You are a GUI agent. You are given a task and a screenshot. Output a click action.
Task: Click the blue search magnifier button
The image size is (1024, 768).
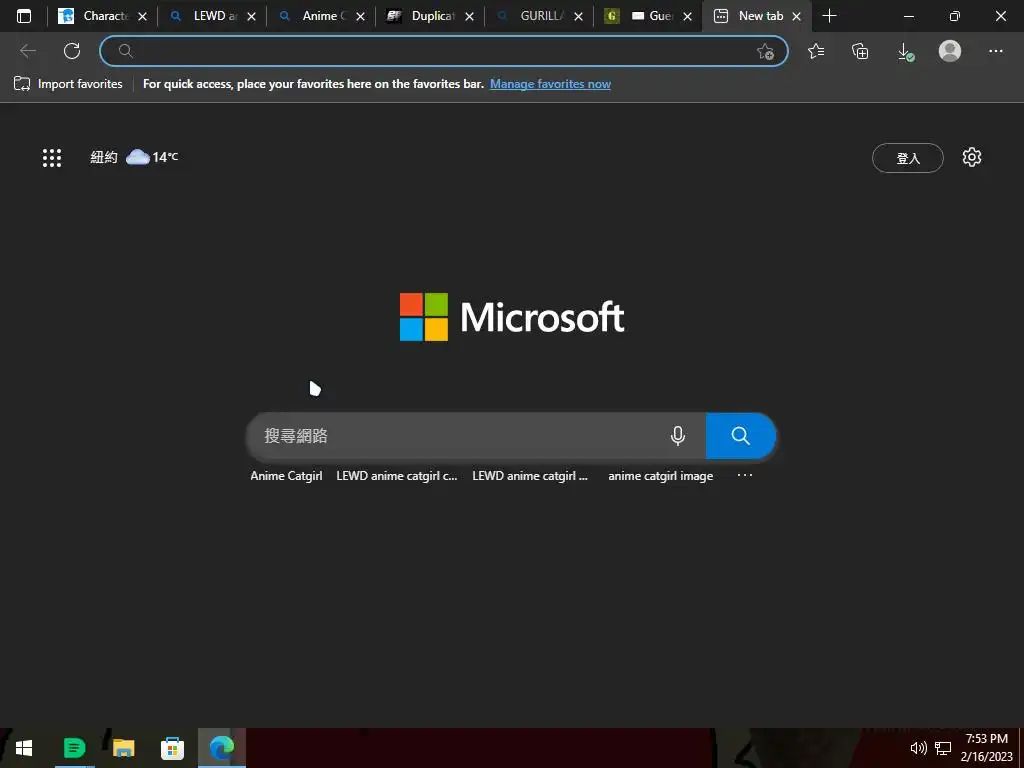(x=741, y=436)
